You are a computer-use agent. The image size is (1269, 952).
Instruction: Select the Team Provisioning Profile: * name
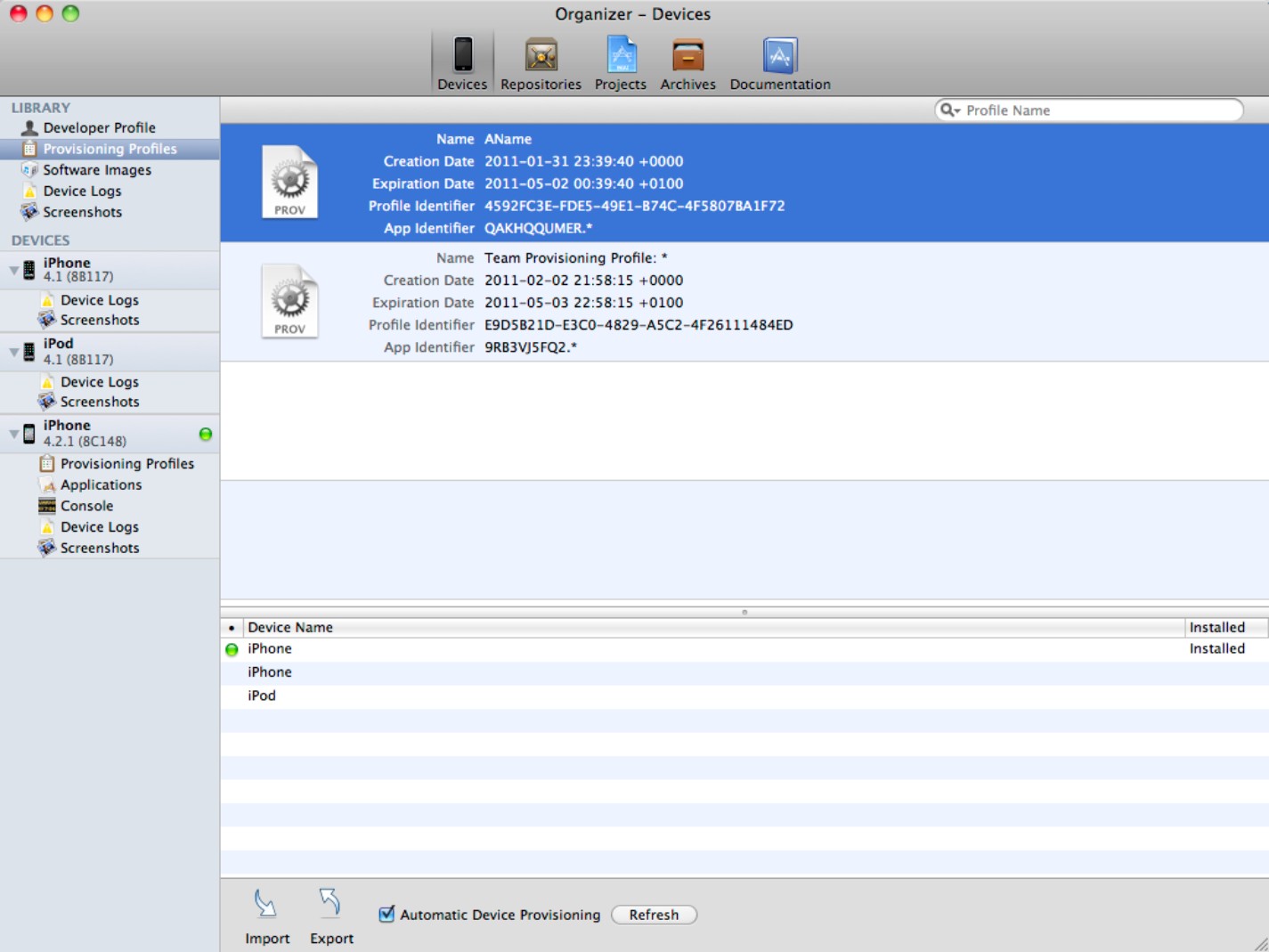click(x=576, y=258)
